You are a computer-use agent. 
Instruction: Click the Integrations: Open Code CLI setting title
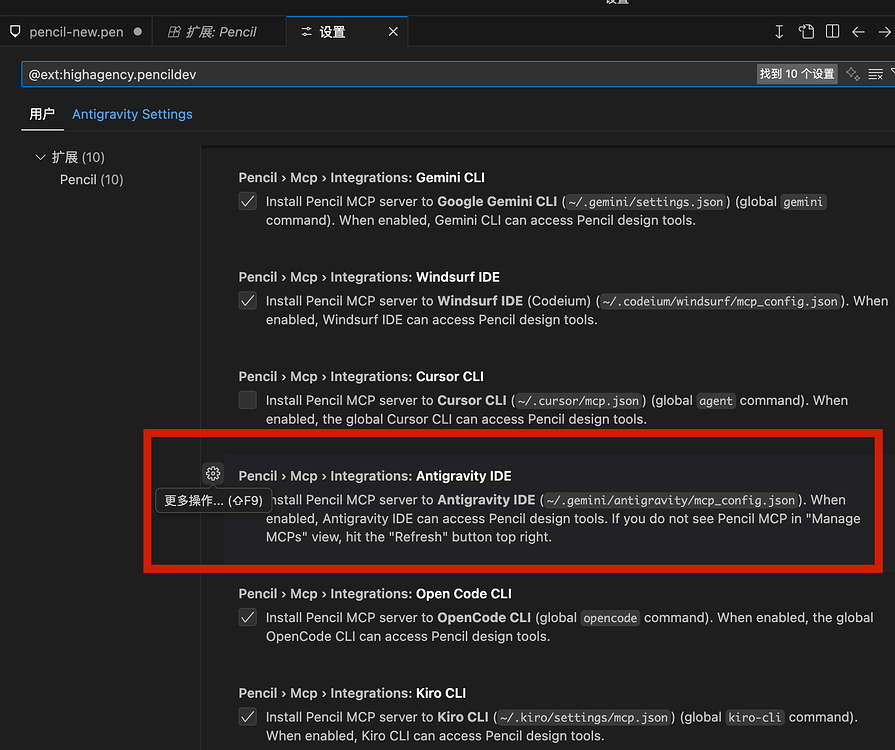(375, 594)
